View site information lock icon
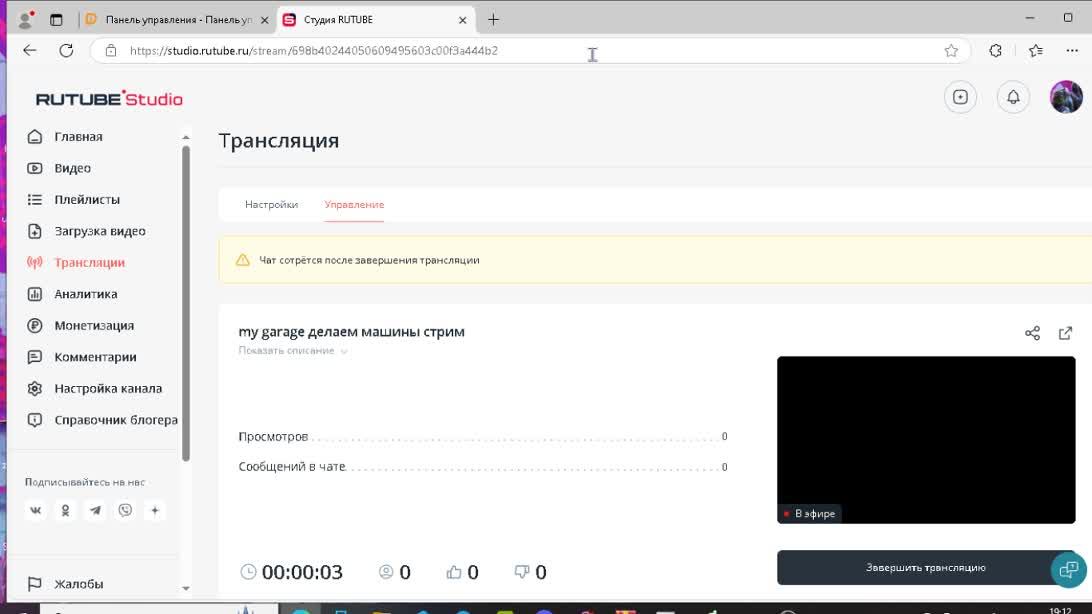This screenshot has height=614, width=1092. click(x=111, y=50)
